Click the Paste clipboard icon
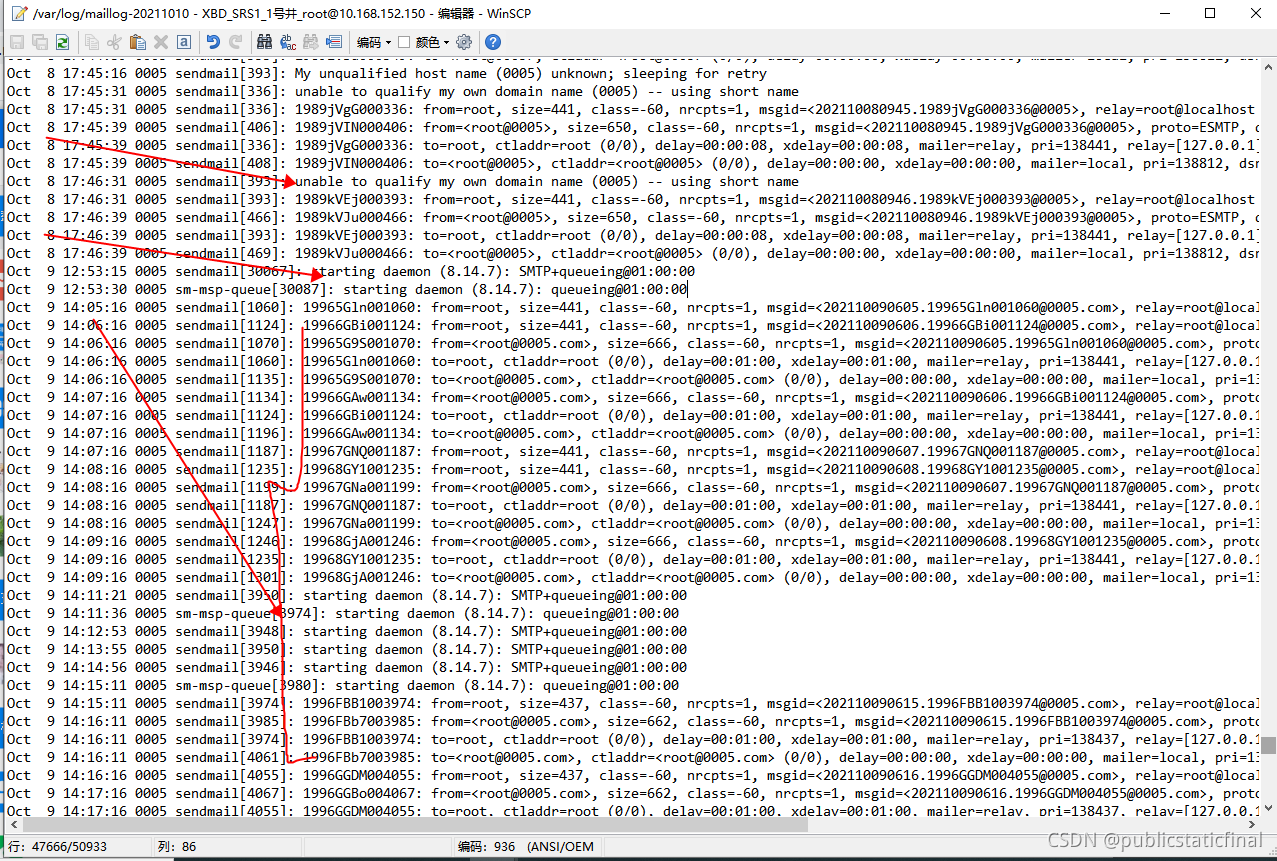 (x=138, y=42)
